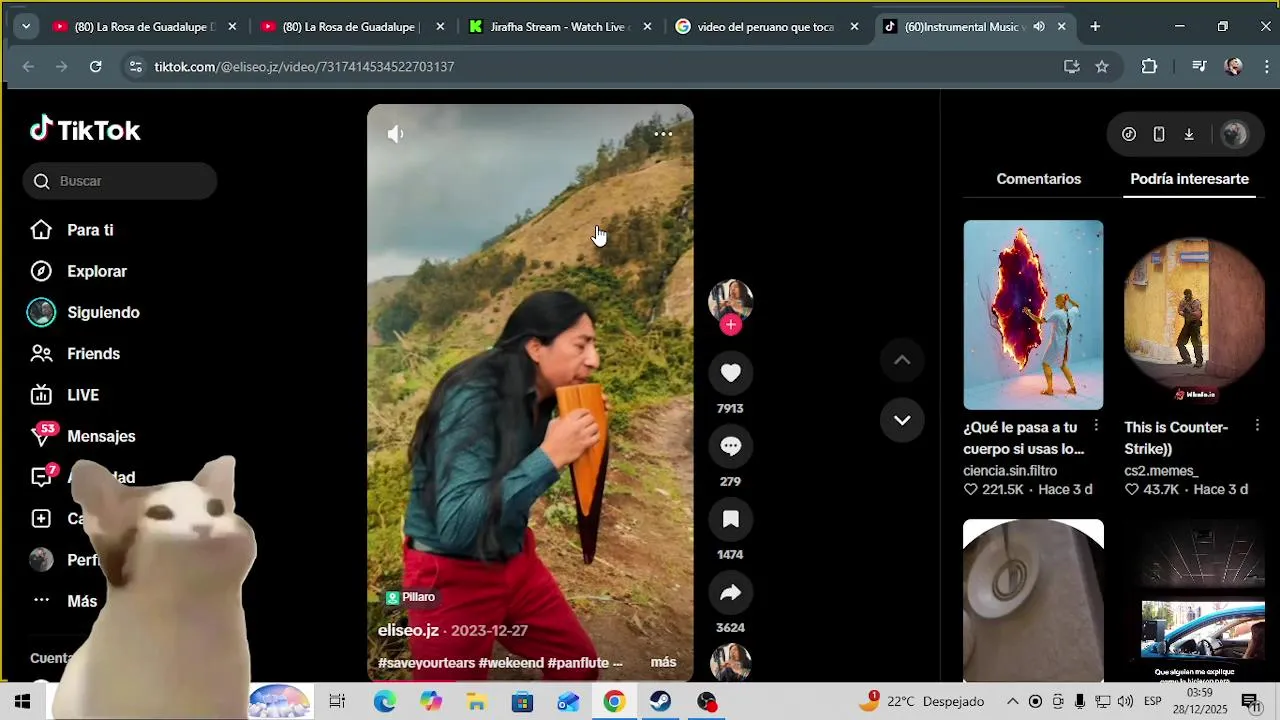
Task: Open Task View on taskbar
Action: 337,702
